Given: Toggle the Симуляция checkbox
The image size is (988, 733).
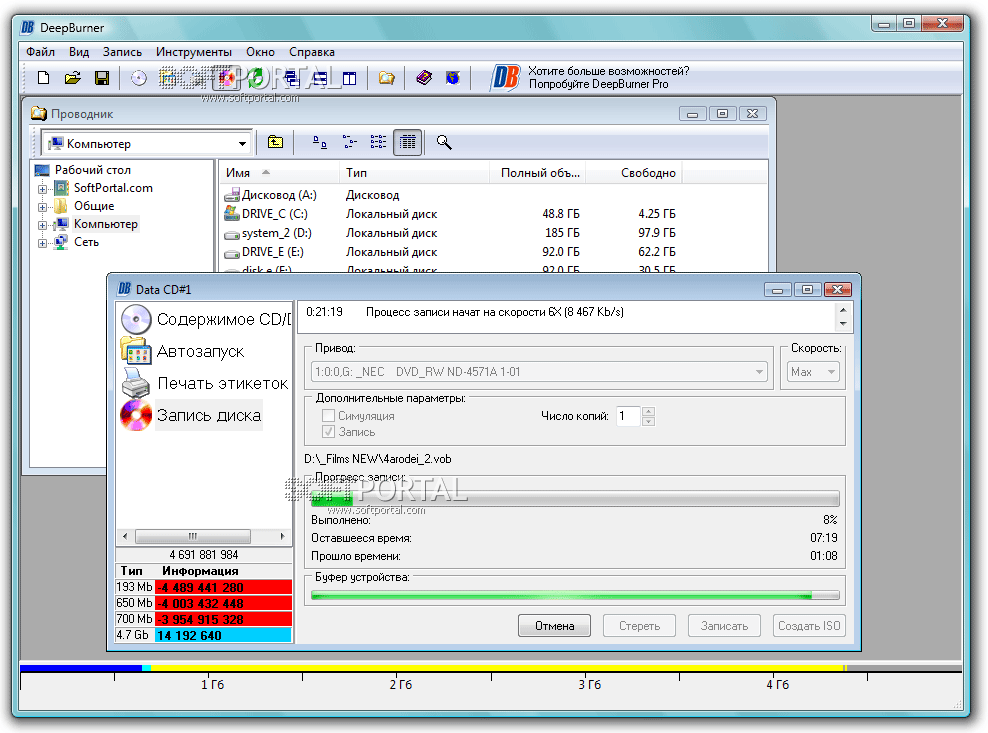Looking at the screenshot, I should (328, 415).
